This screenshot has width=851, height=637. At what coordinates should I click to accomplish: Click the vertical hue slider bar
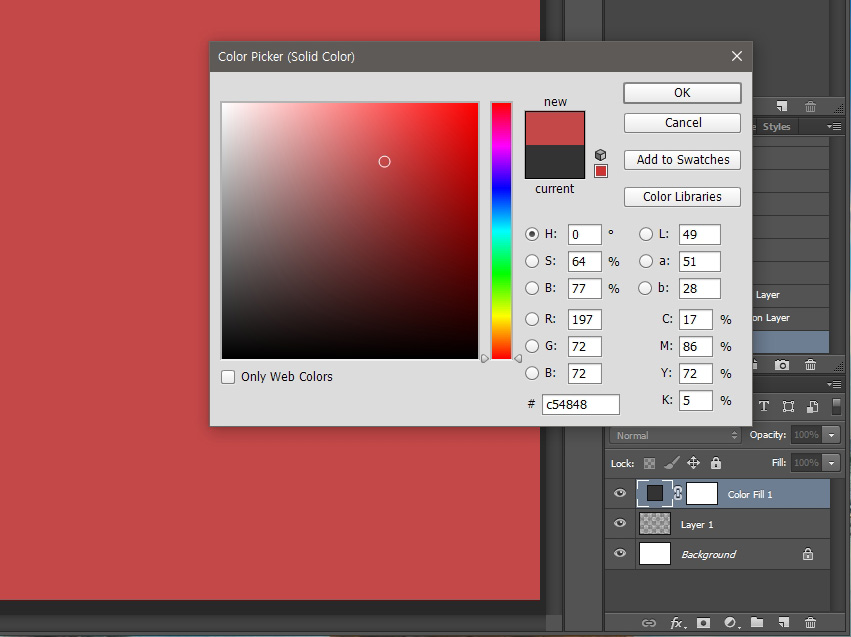[x=501, y=231]
